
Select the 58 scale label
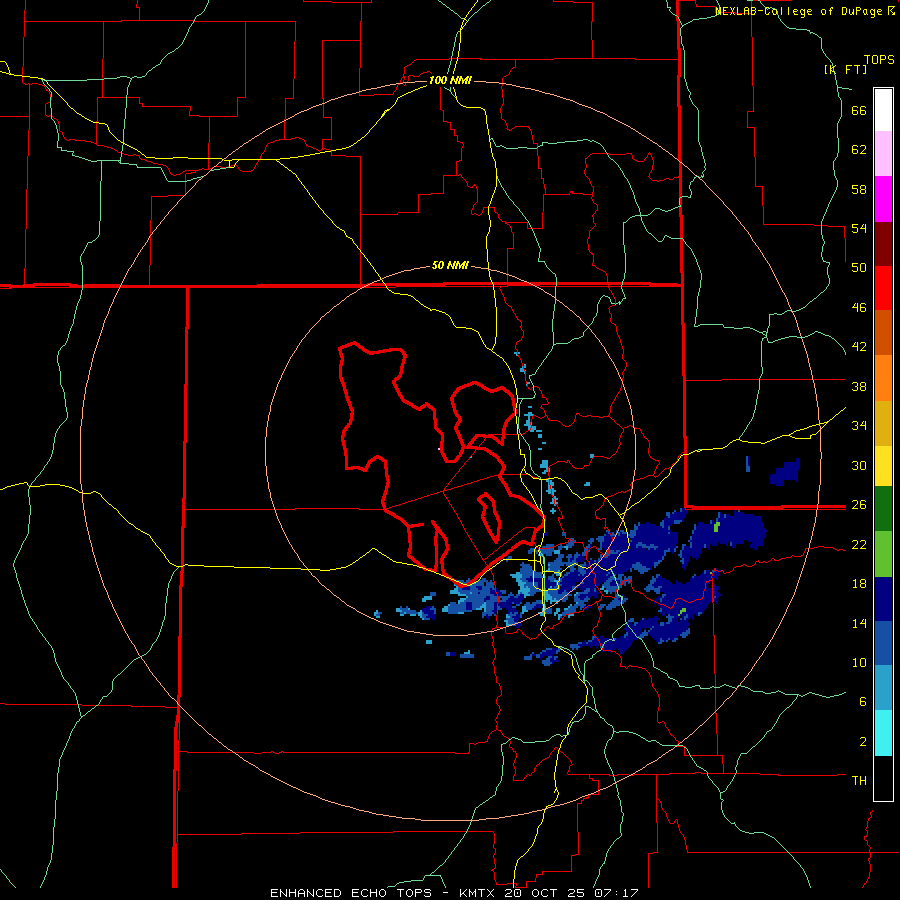click(859, 189)
